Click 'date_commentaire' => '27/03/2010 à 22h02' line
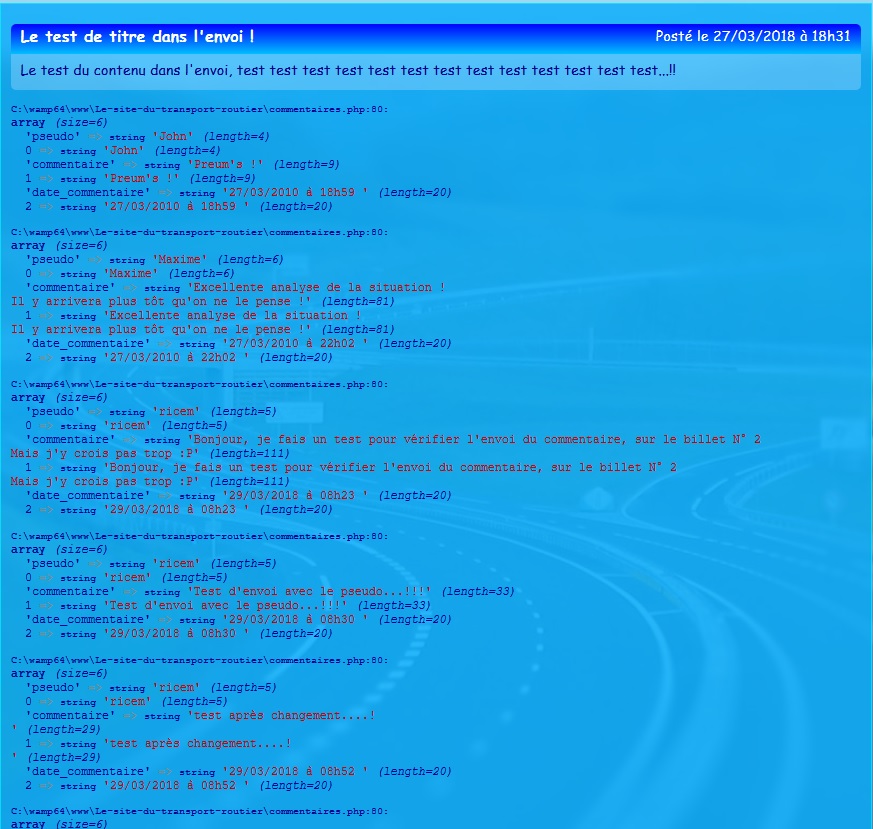Image resolution: width=873 pixels, height=829 pixels. (x=238, y=344)
